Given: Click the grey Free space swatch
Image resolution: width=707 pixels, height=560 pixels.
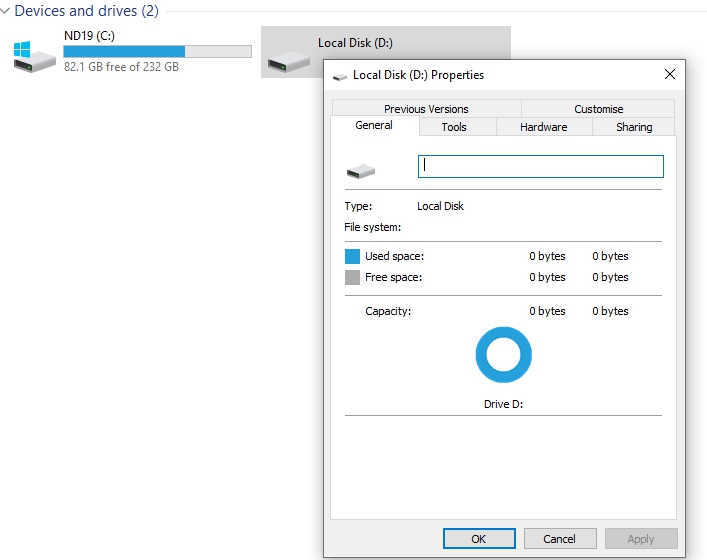Looking at the screenshot, I should (352, 278).
